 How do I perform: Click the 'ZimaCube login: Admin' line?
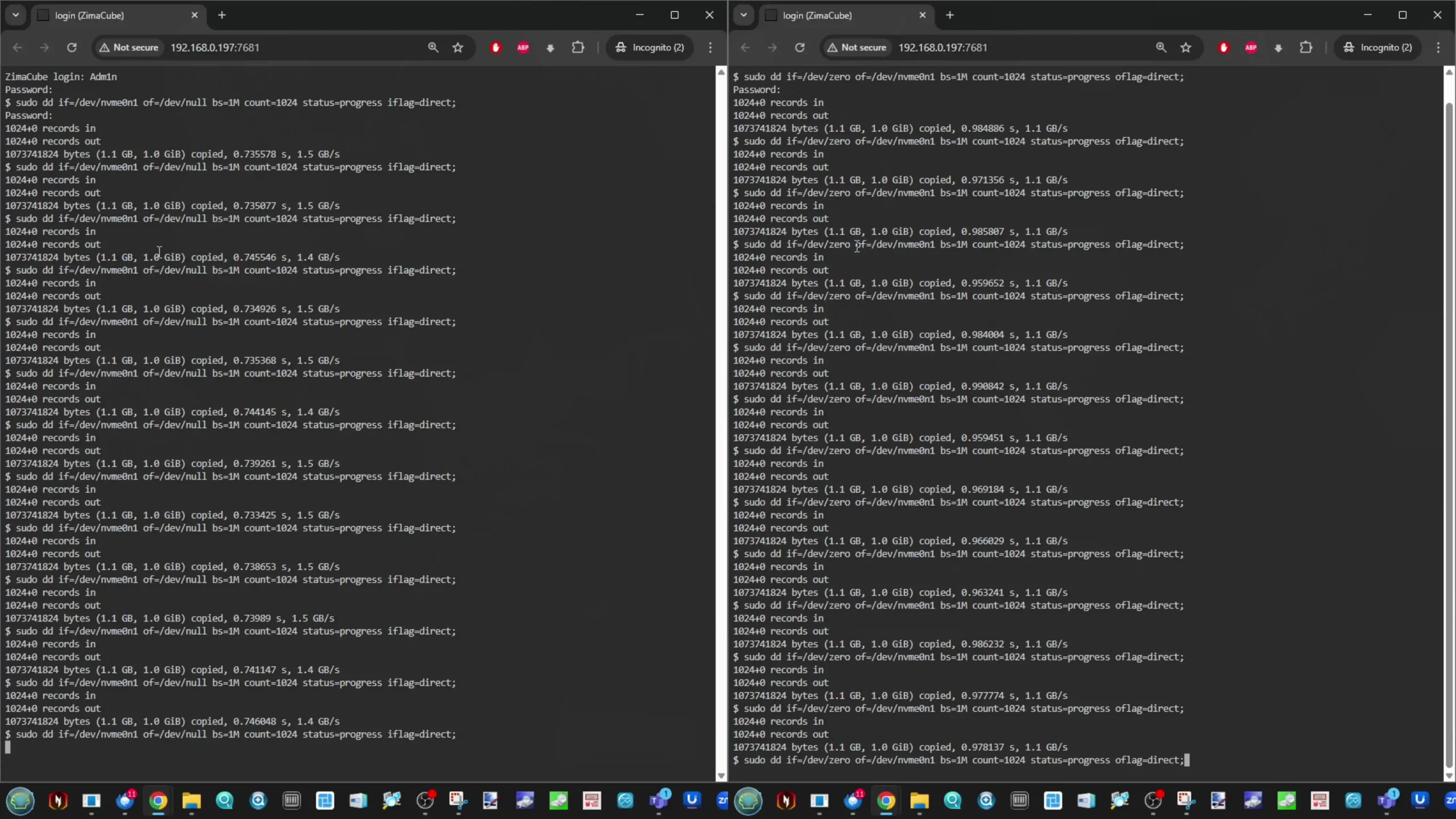(x=61, y=77)
